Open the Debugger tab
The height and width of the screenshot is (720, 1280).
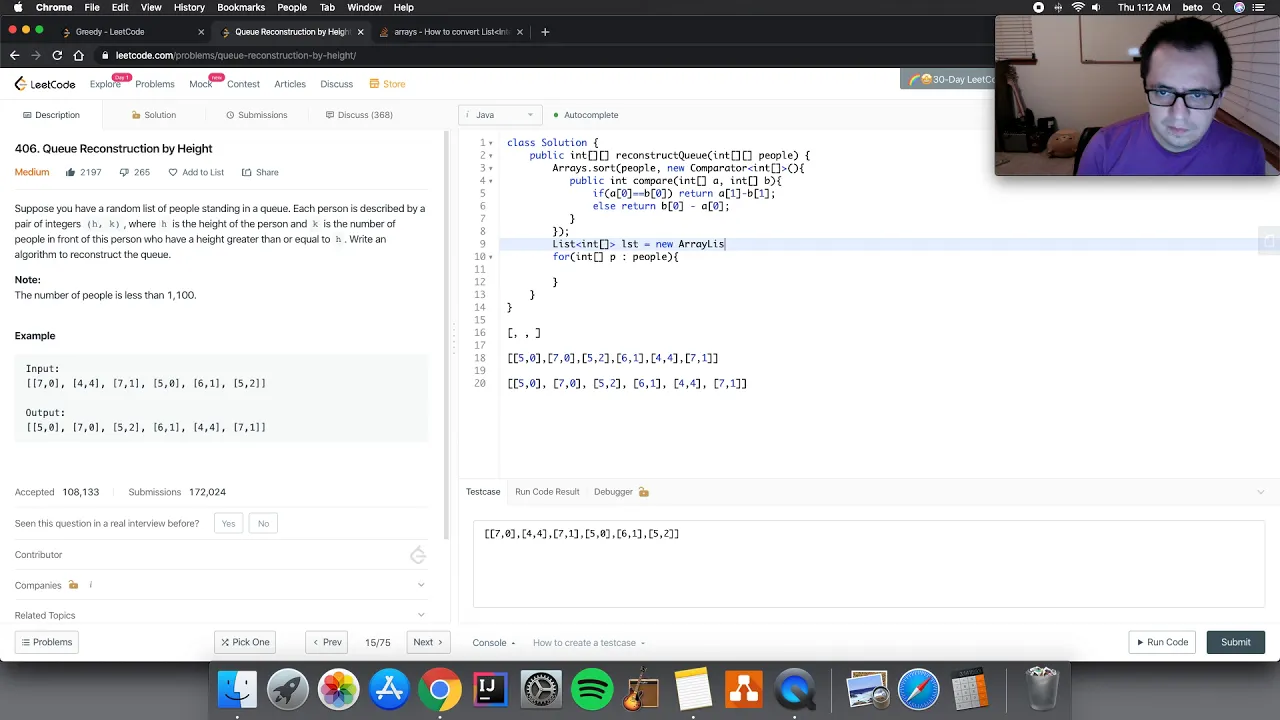[x=621, y=492]
